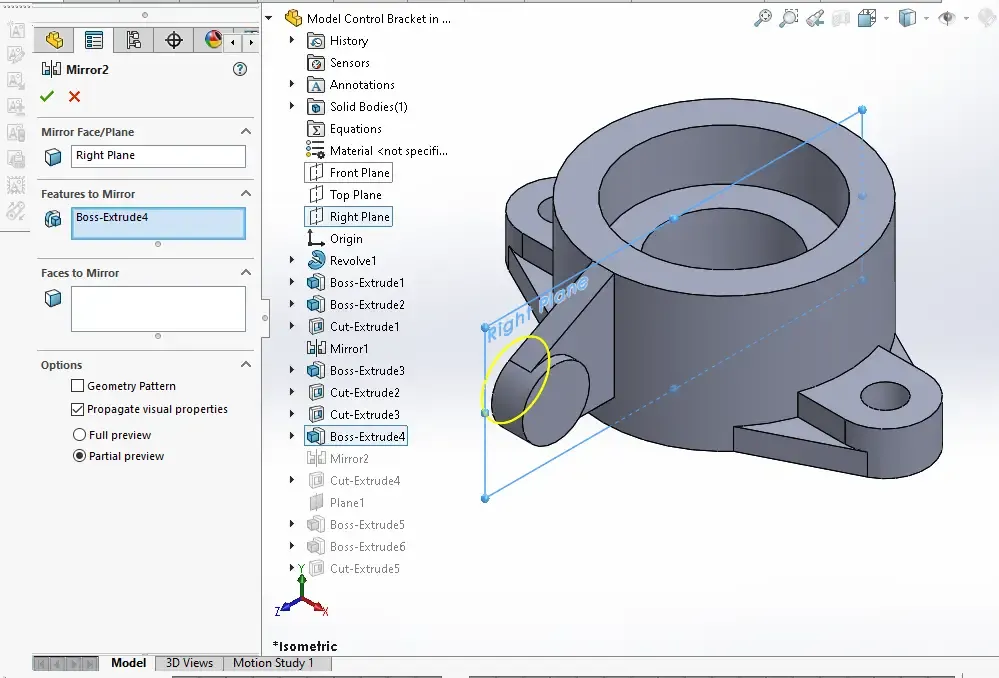Switch to the Motion Study 1 tab
Image resolution: width=999 pixels, height=678 pixels.
[273, 663]
